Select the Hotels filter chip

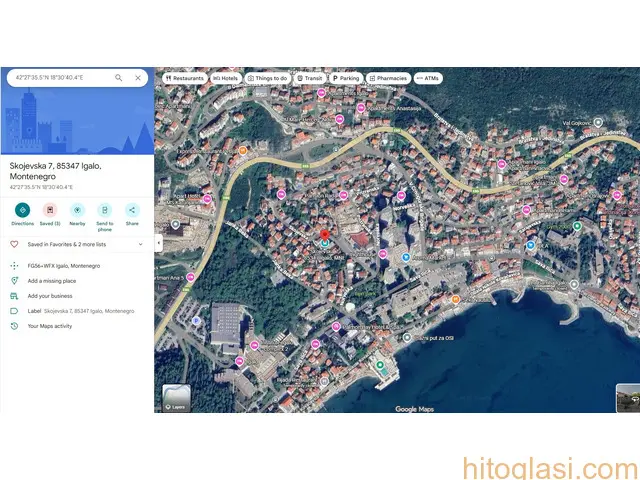[226, 78]
